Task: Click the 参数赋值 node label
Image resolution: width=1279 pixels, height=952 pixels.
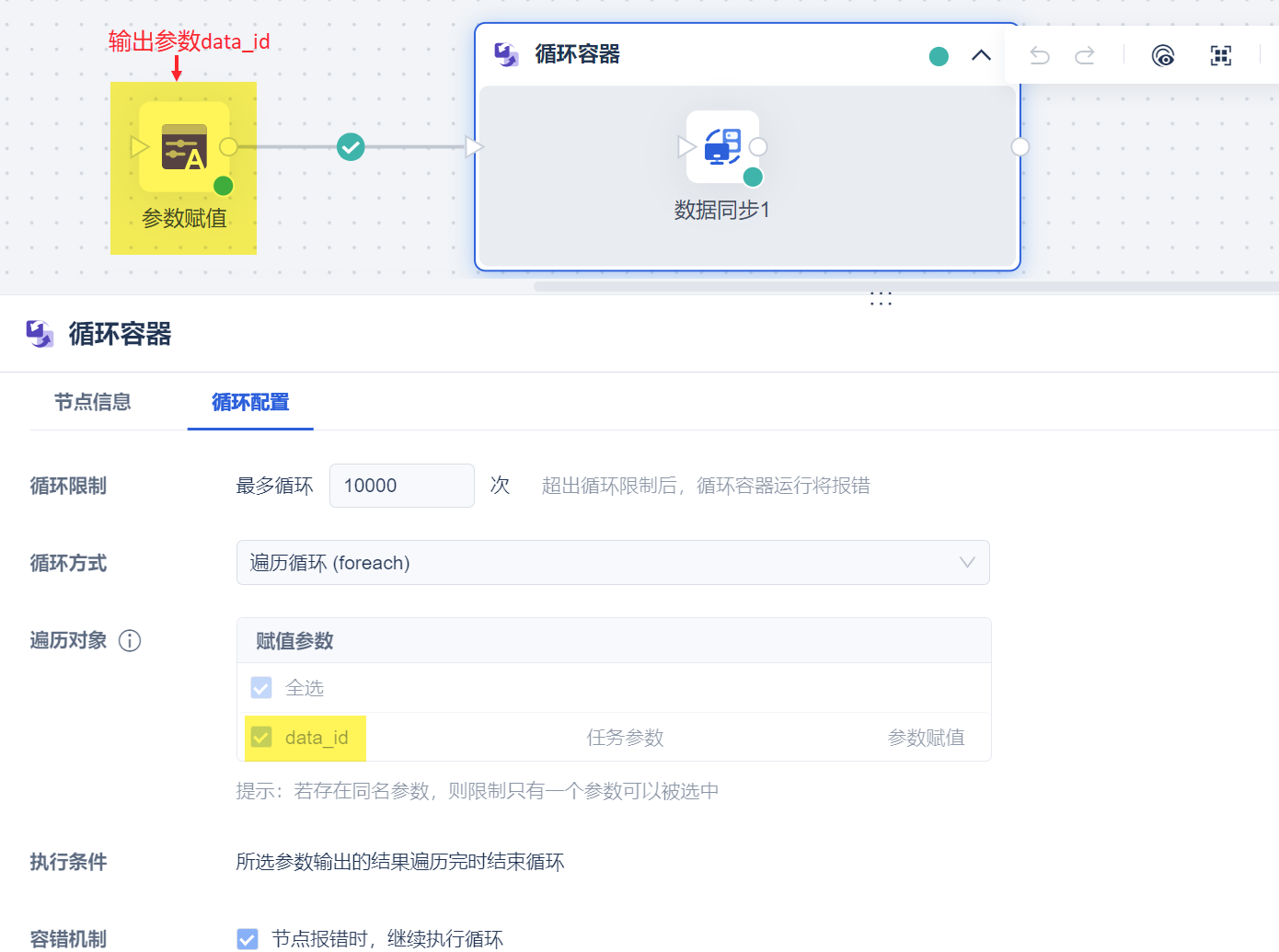Action: [x=184, y=219]
